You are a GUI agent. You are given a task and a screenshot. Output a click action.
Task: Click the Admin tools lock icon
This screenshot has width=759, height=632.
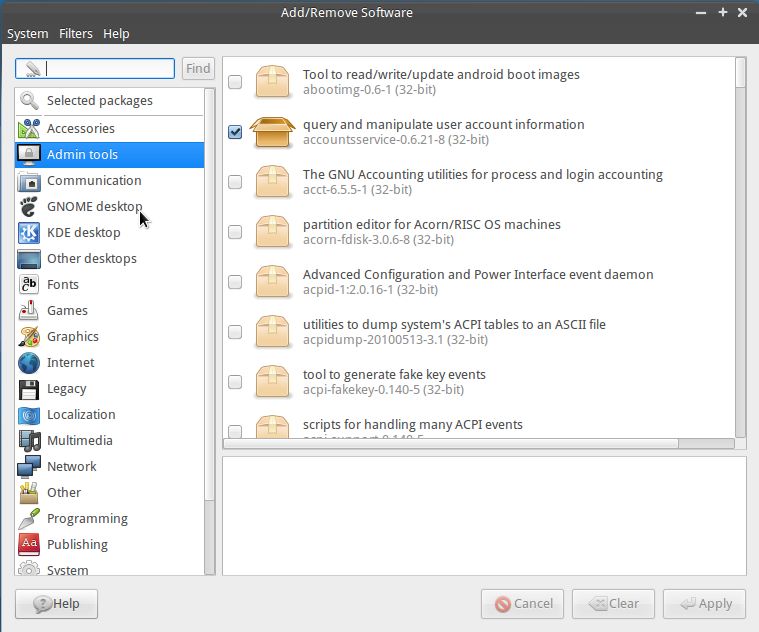29,154
